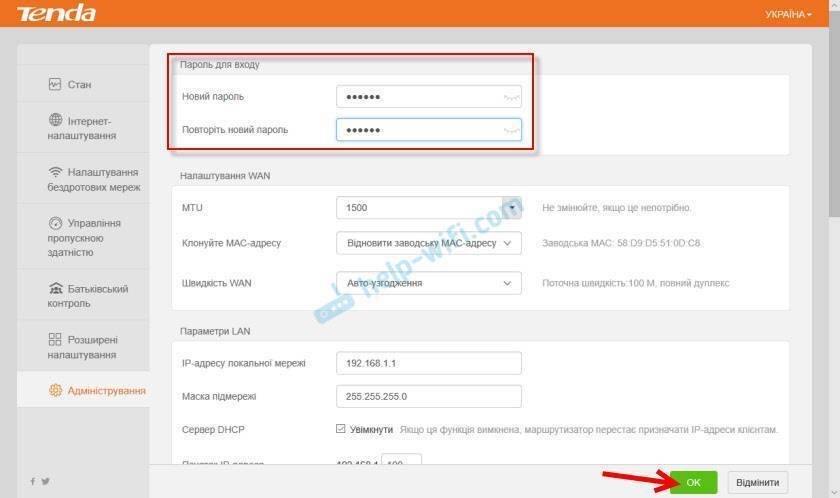Go to Налаштування бездротових мереж
Image resolution: width=840 pixels, height=498 pixels.
coord(94,180)
